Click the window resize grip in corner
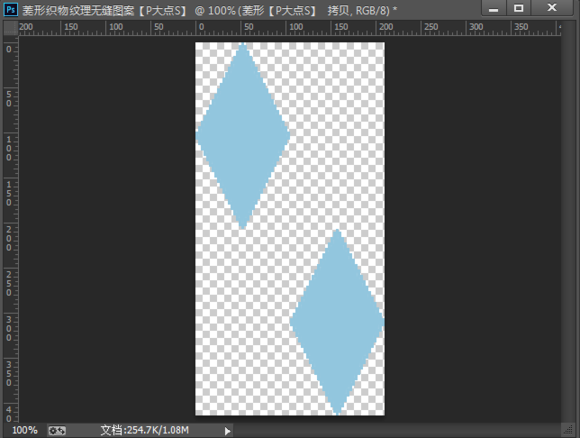580x438 pixels. [x=568, y=430]
